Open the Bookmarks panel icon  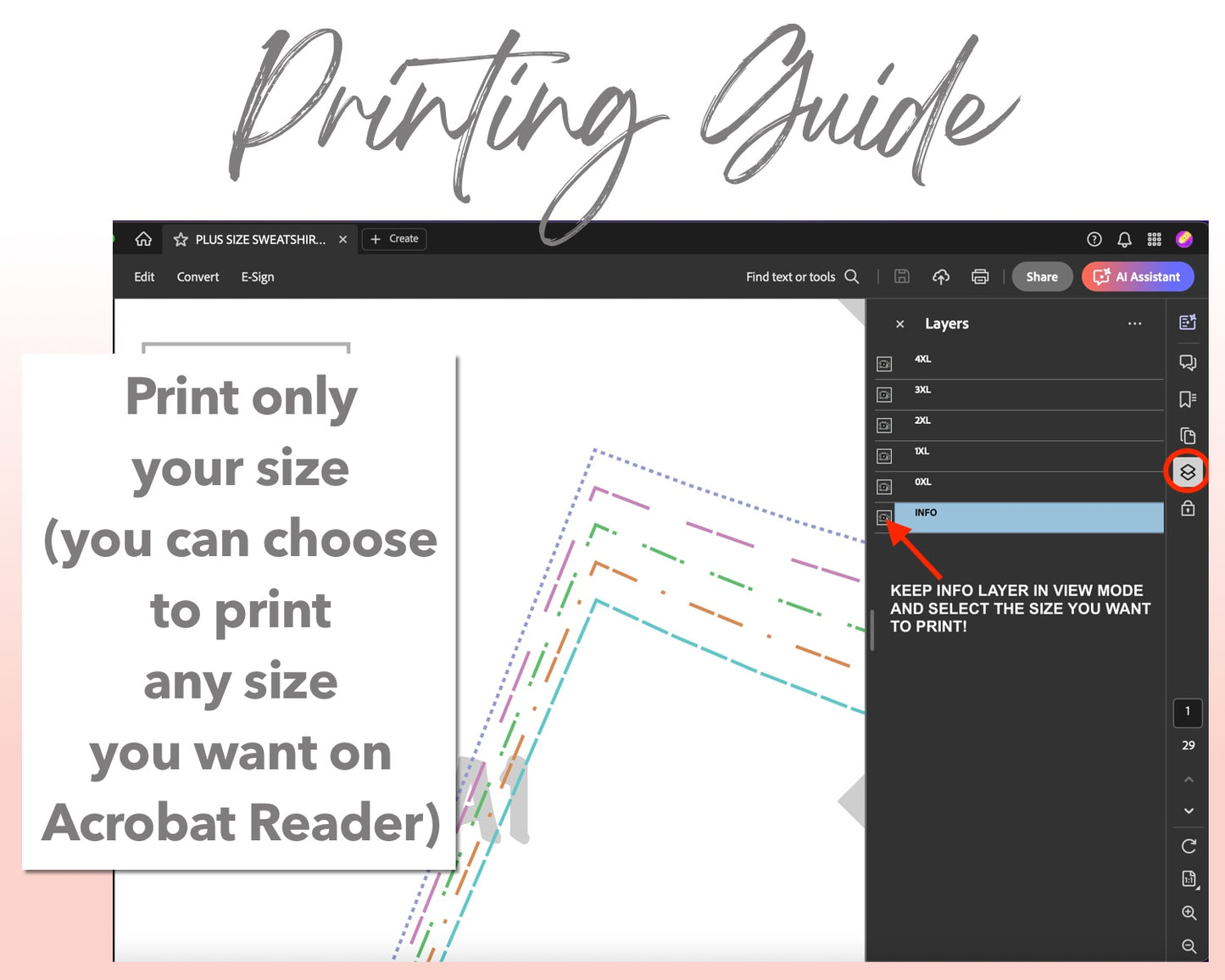[x=1188, y=399]
